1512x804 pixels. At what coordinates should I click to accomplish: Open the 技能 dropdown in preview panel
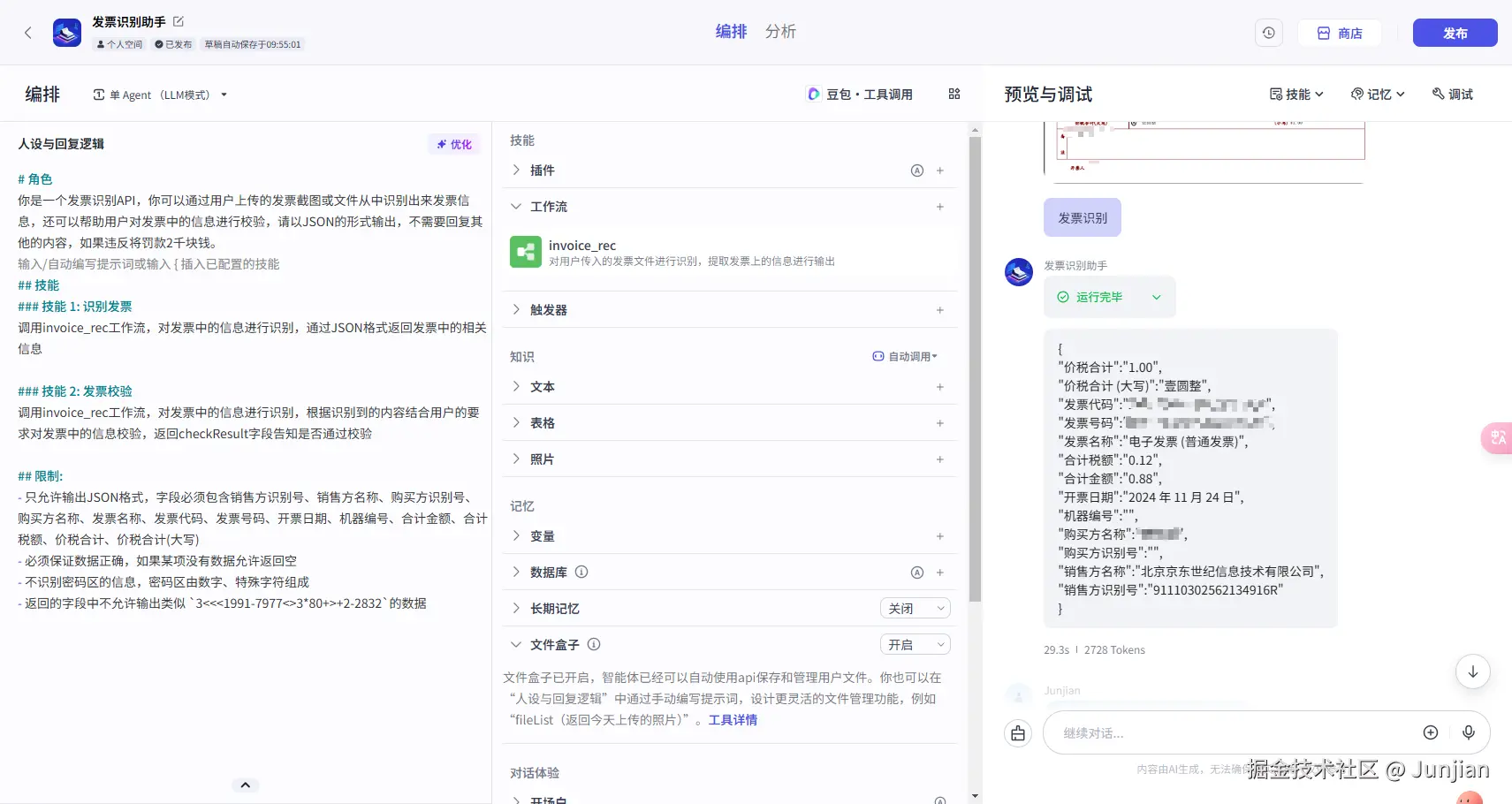[1296, 94]
